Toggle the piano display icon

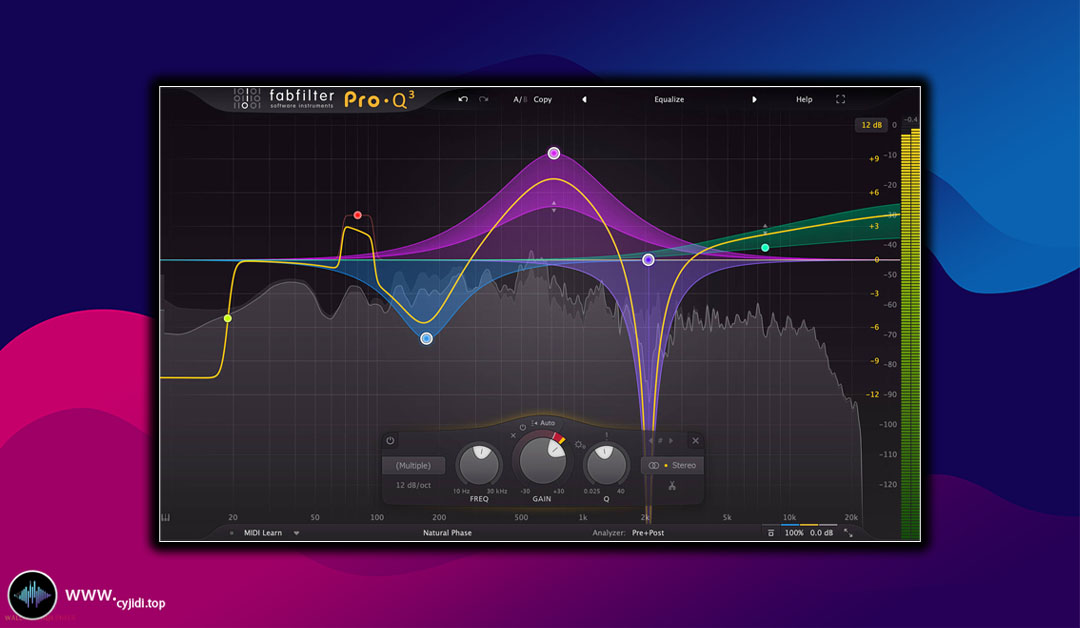165,517
